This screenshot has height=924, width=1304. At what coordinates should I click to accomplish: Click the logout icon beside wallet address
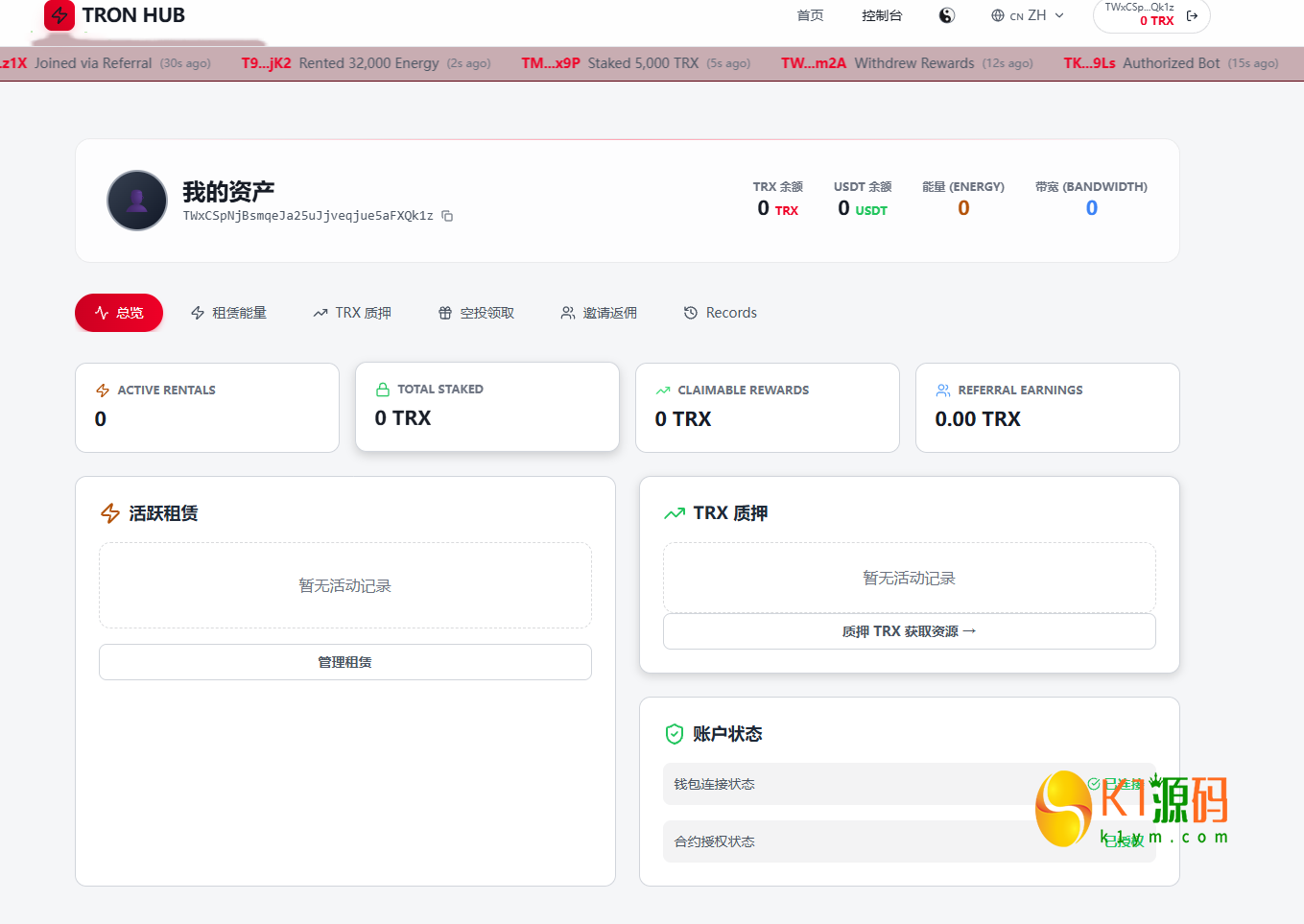click(1192, 15)
